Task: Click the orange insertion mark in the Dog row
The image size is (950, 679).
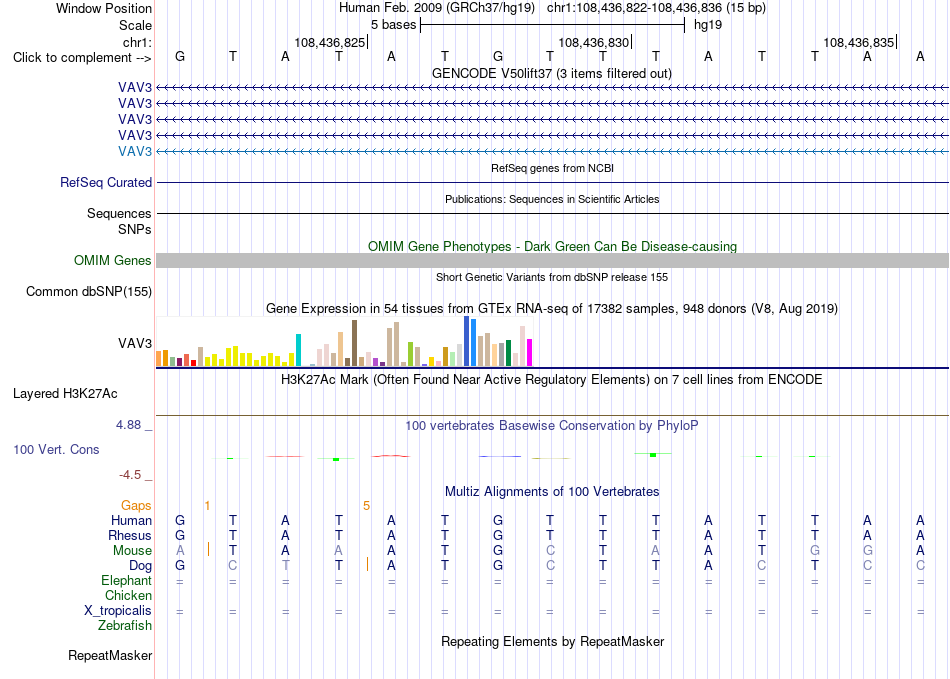Action: coord(367,565)
